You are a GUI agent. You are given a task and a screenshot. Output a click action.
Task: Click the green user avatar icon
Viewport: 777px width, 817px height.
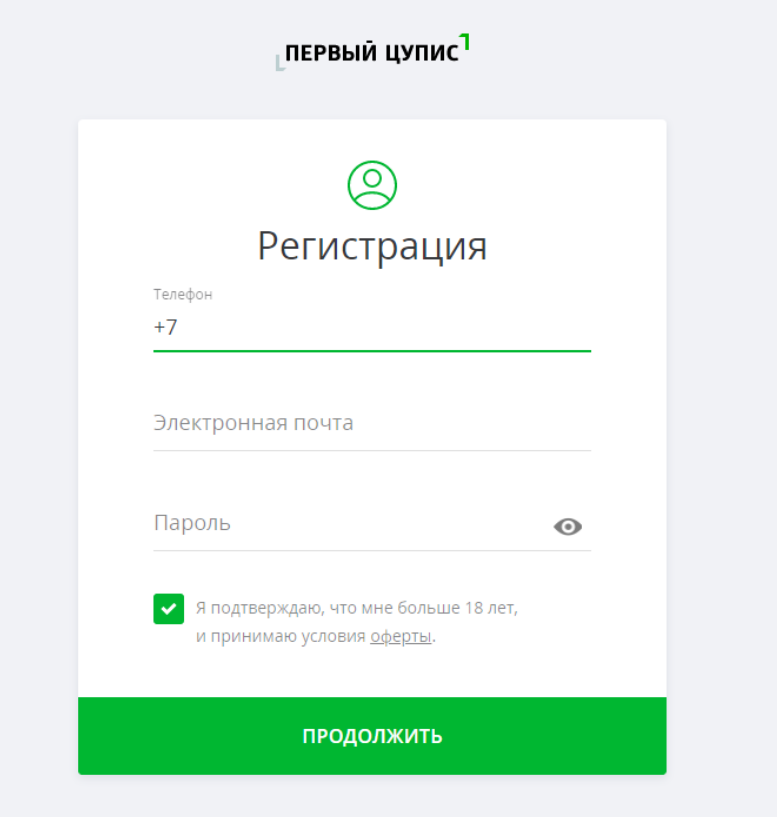pos(372,185)
